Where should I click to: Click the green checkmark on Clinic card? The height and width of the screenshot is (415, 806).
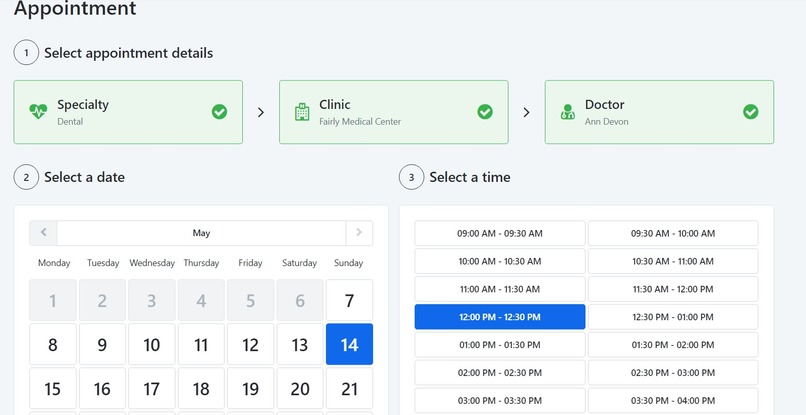click(485, 112)
